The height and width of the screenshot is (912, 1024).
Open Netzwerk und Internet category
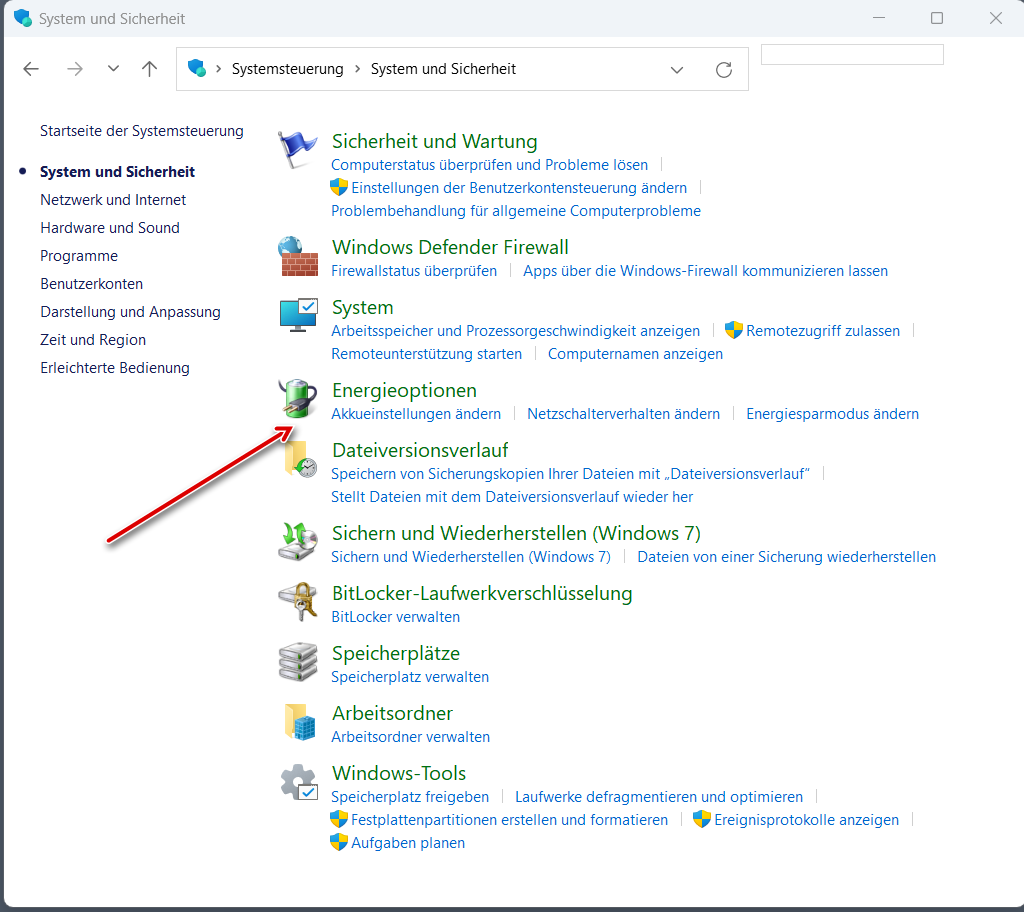point(113,200)
